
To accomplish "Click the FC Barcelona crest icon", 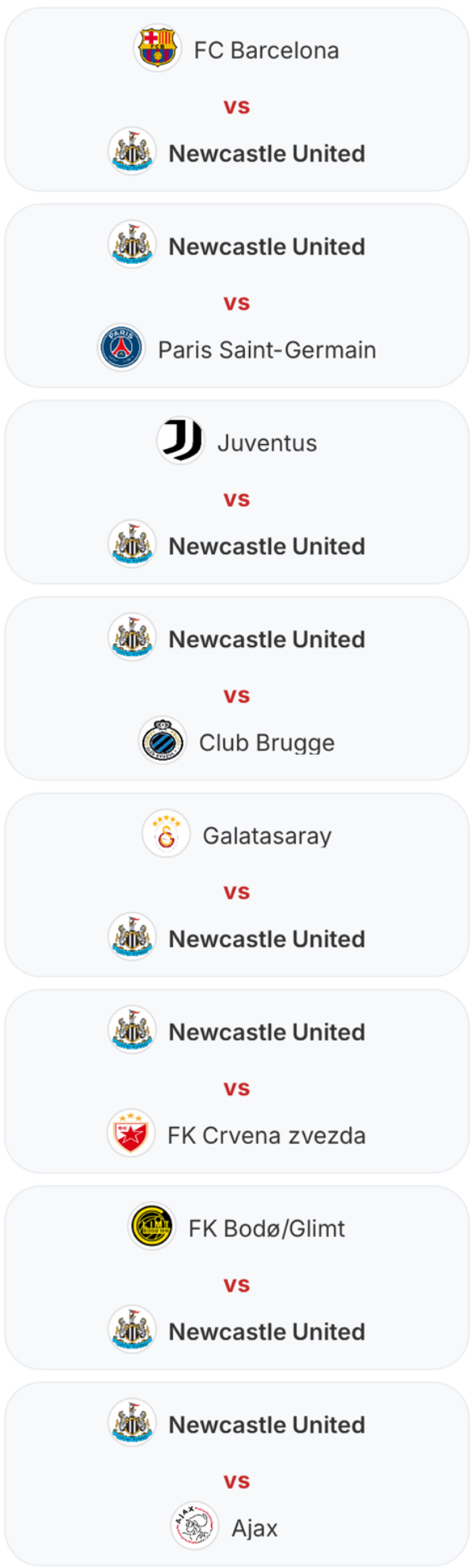I will [x=157, y=48].
